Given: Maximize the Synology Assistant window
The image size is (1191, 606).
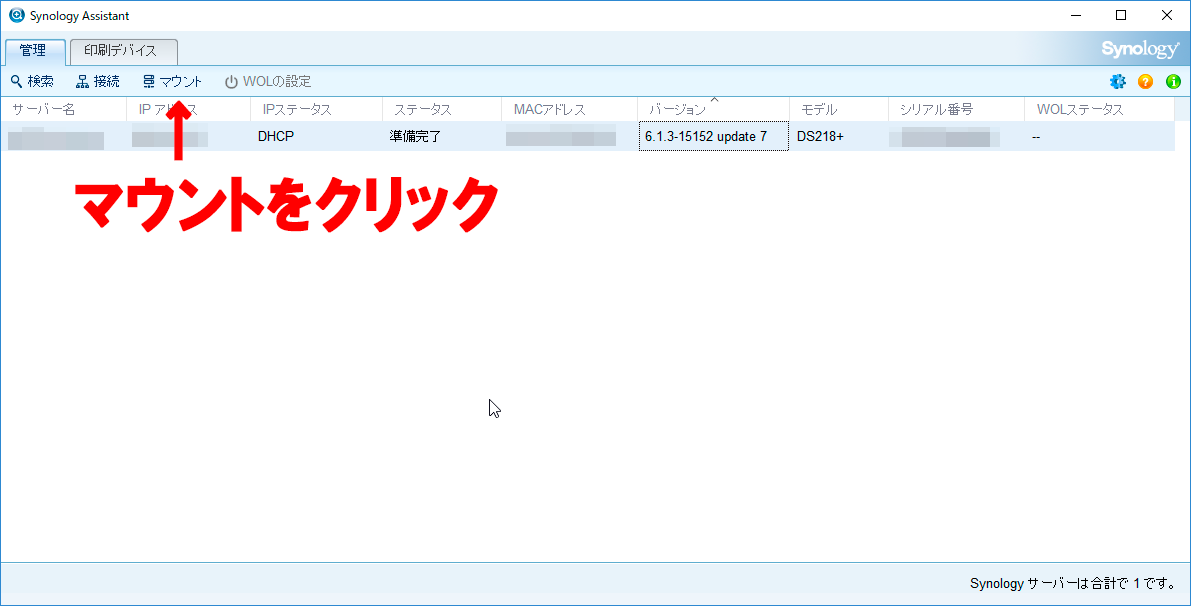Looking at the screenshot, I should [1121, 15].
